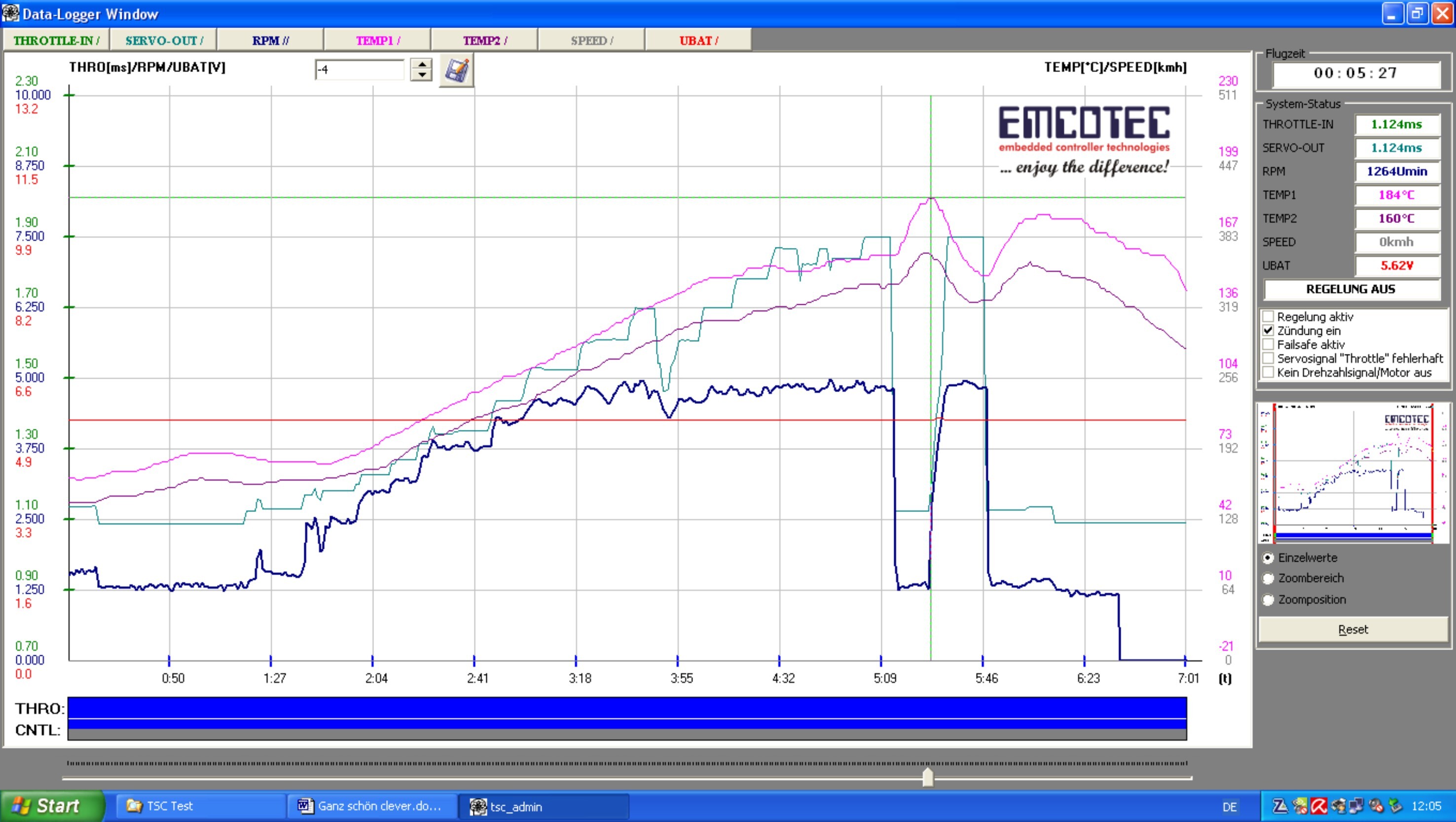
Task: Uncheck the Zündung ein checkbox
Action: tap(1269, 330)
